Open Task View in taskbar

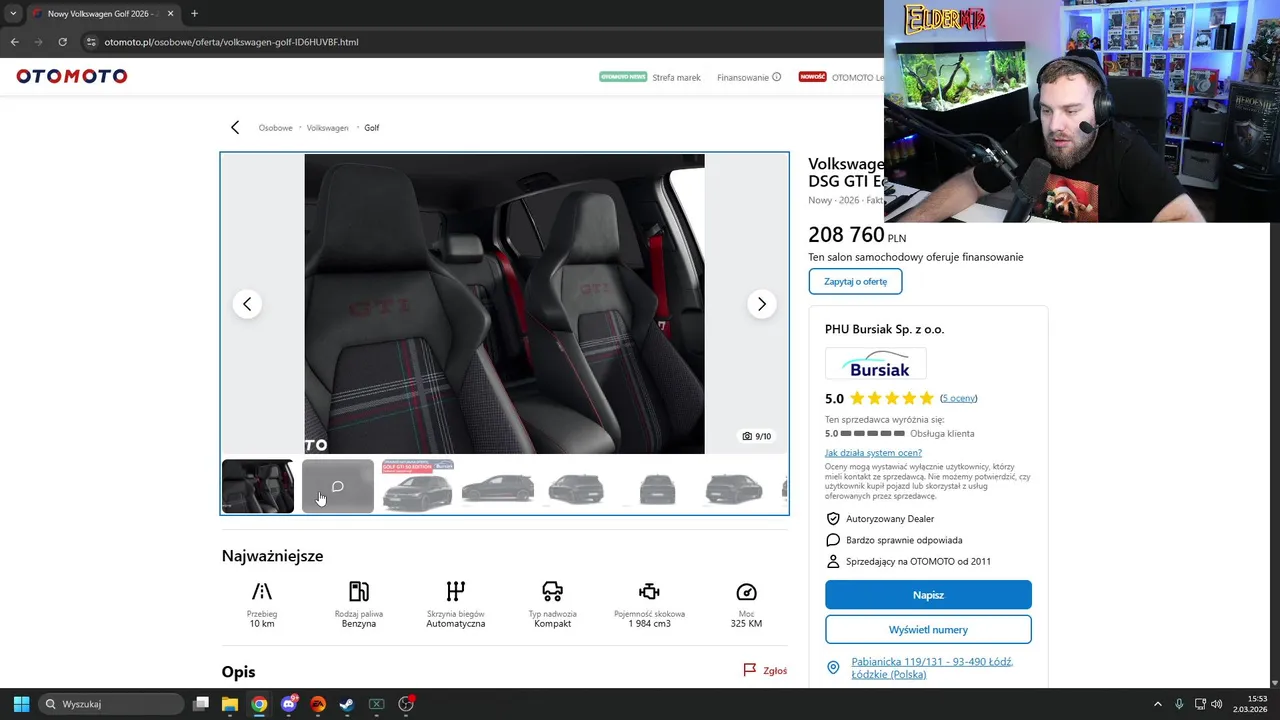201,704
